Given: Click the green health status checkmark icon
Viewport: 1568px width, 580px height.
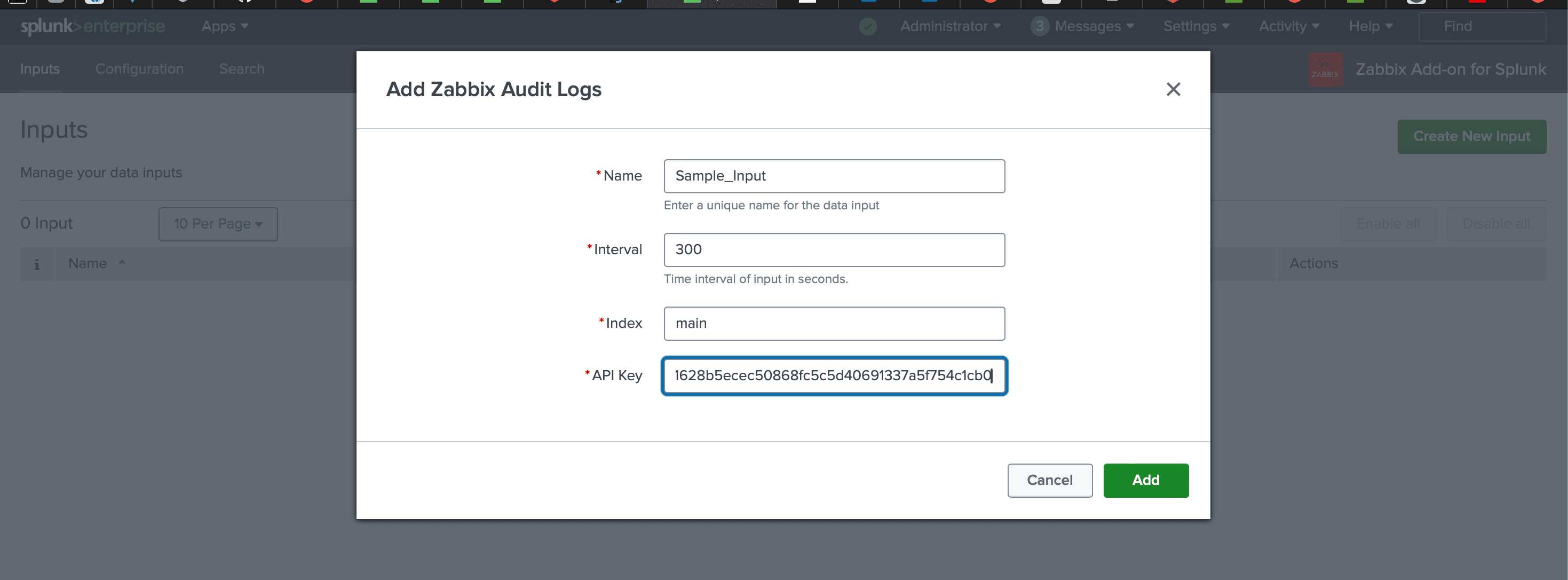Looking at the screenshot, I should click(867, 26).
